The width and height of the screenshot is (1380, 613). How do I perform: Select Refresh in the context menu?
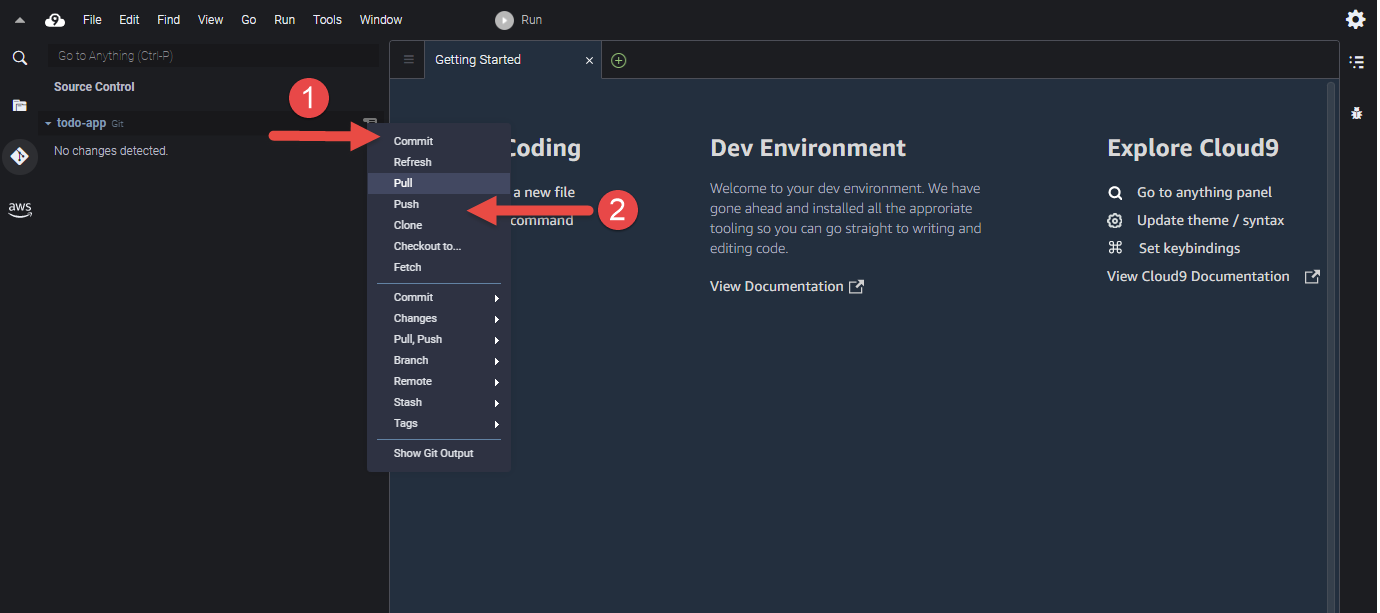point(439,163)
